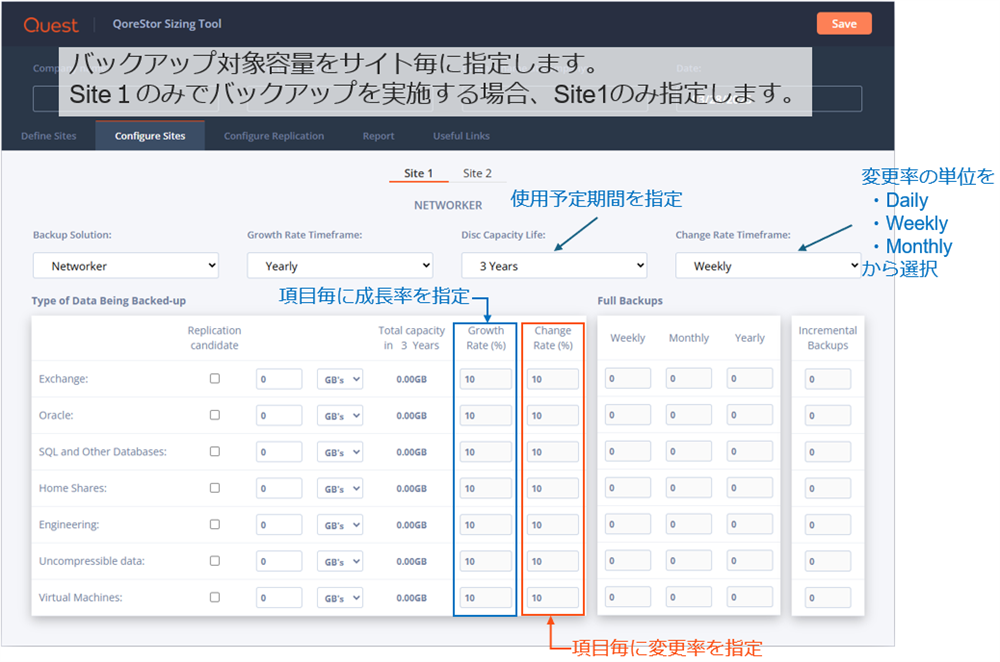Tick SQL and Other Databases replication checkbox
This screenshot has height=662, width=1000.
point(215,451)
